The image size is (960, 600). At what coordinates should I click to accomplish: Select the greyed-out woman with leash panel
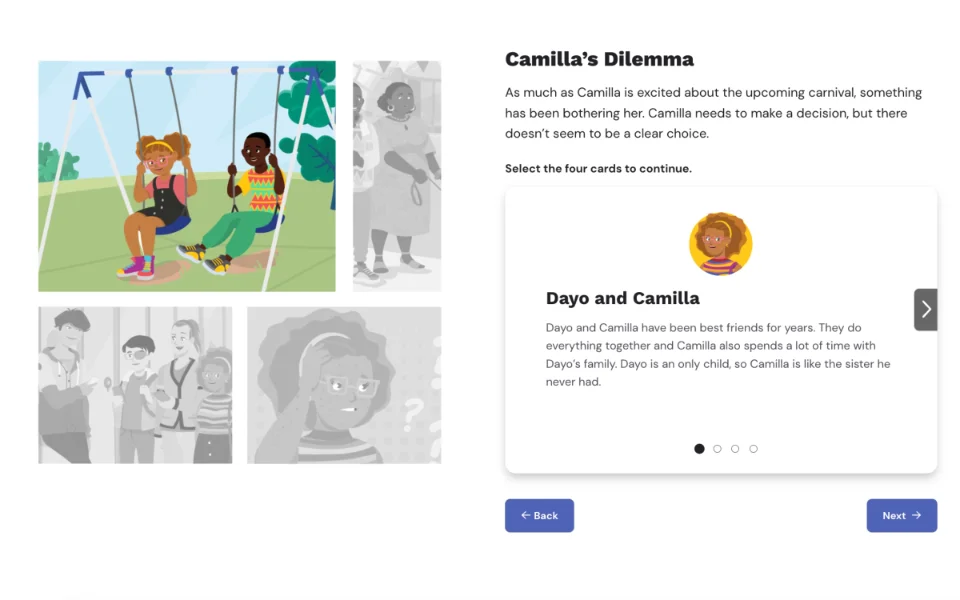[x=397, y=176]
